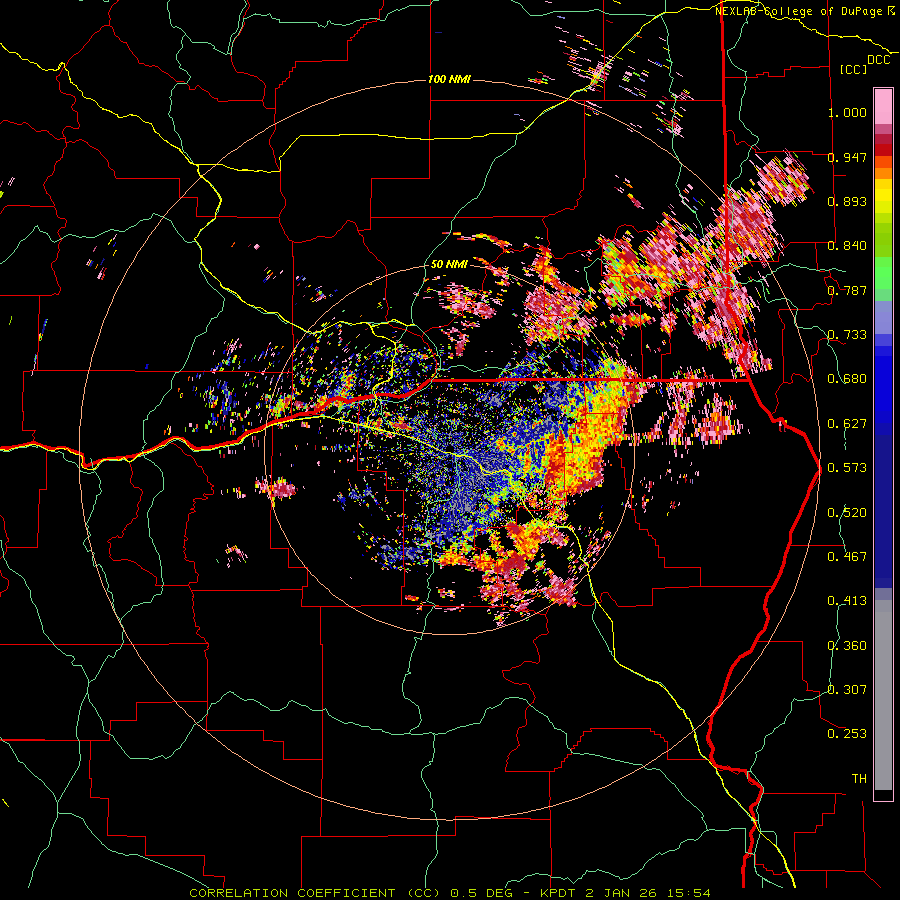This screenshot has height=900, width=900.
Task: Click the NEXLAB-College of DuPage watermark text
Action: 799,11
